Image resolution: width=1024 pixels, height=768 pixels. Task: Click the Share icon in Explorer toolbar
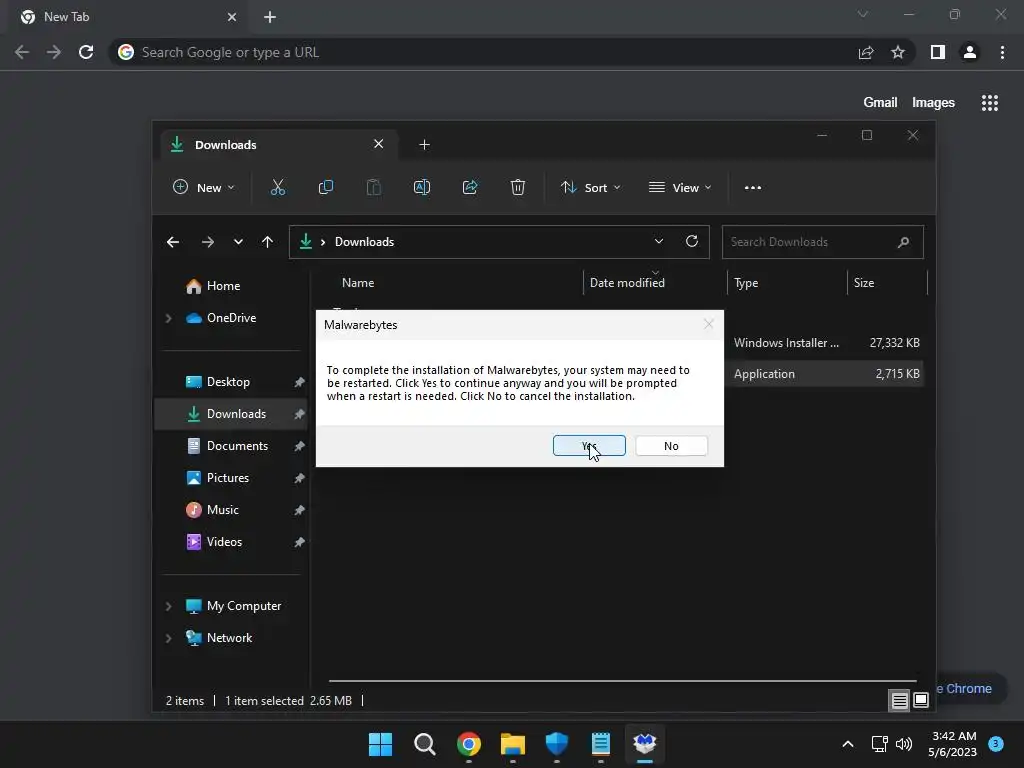[470, 187]
